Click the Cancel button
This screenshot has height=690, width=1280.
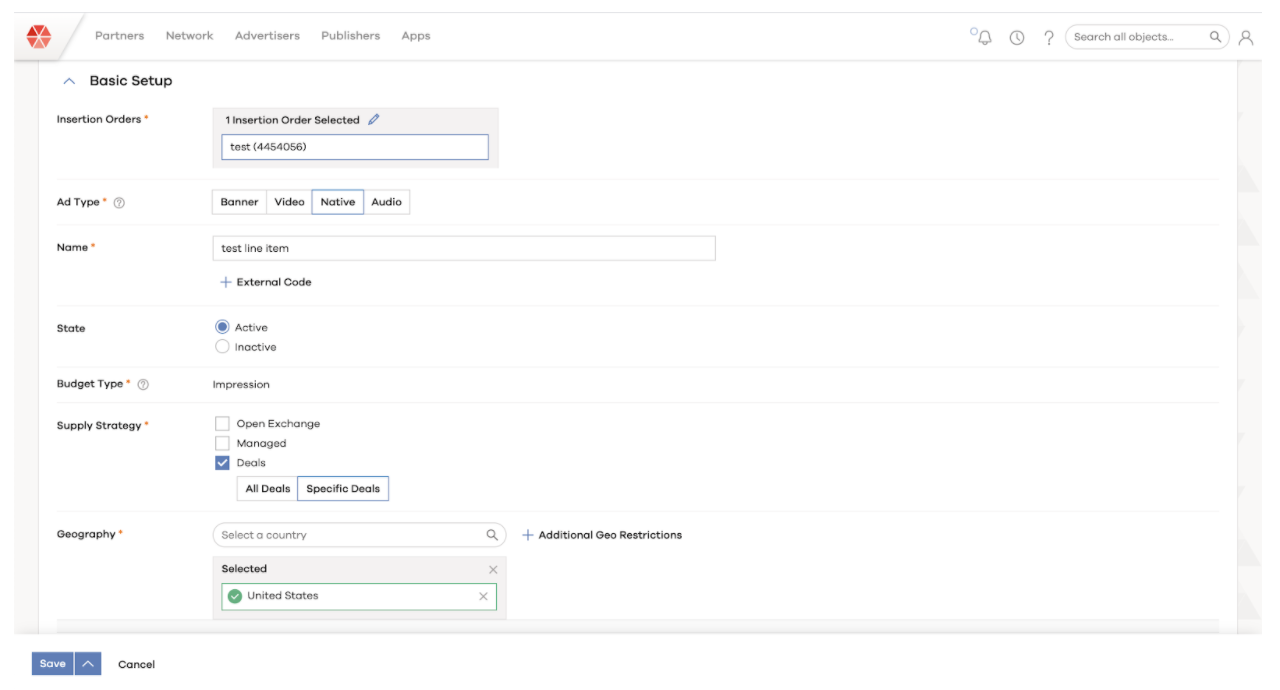click(137, 665)
